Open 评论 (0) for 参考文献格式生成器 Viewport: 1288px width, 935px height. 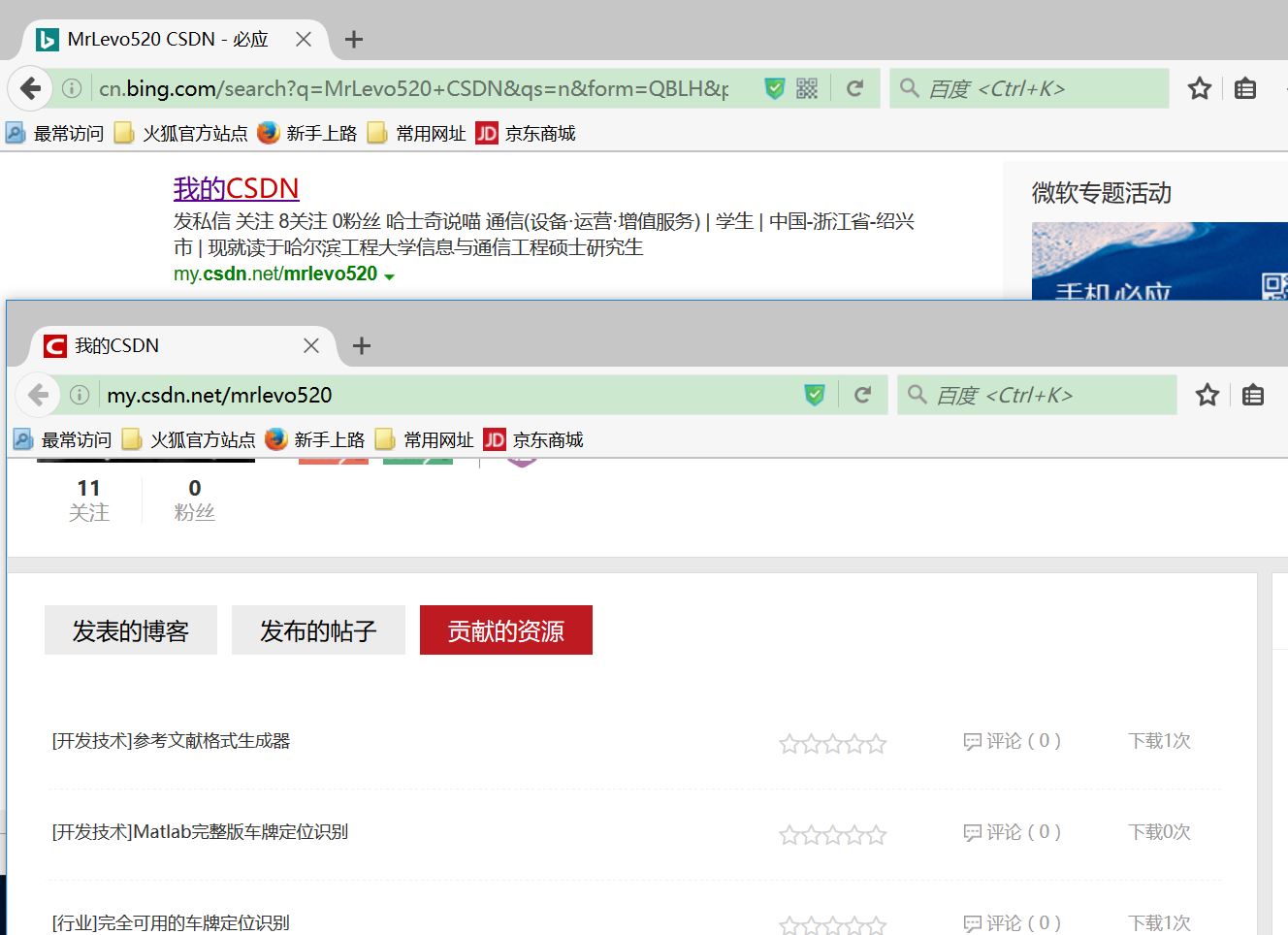(x=1012, y=741)
